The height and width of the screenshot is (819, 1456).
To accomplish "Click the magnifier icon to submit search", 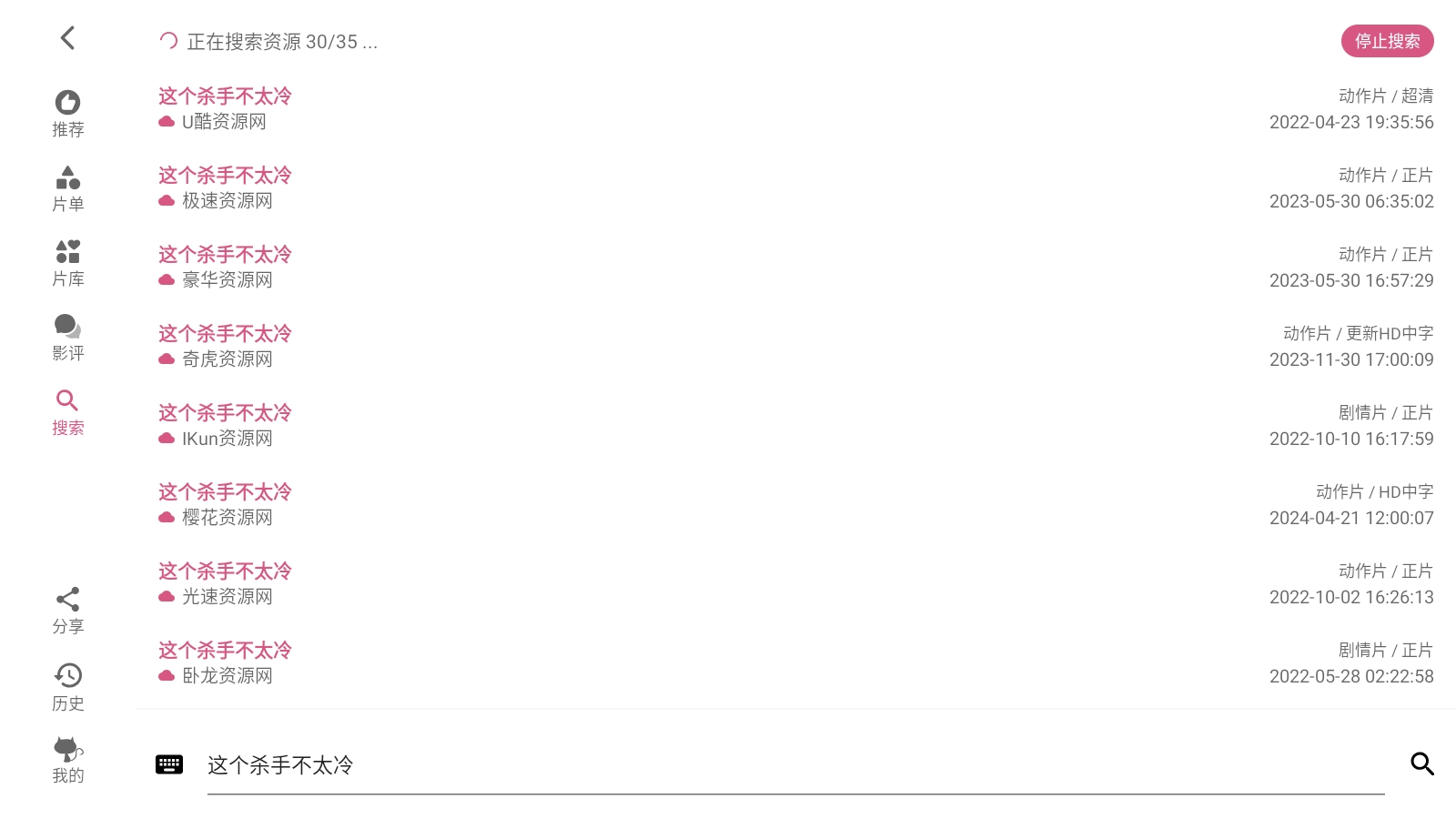I will click(x=1422, y=764).
